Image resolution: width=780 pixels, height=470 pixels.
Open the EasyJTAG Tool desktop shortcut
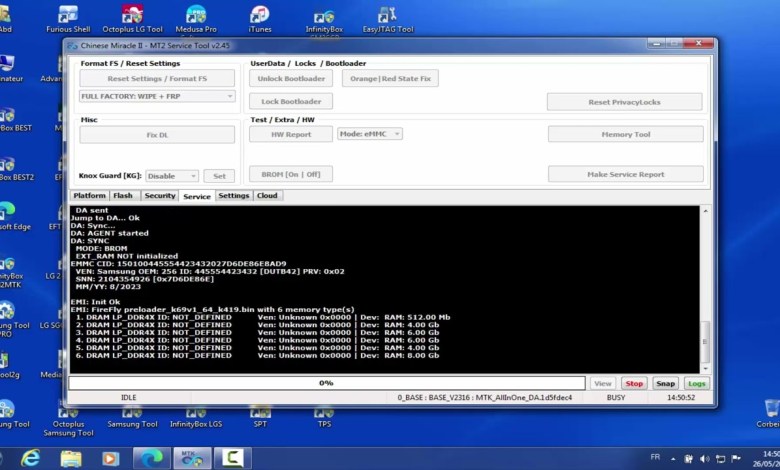[387, 17]
